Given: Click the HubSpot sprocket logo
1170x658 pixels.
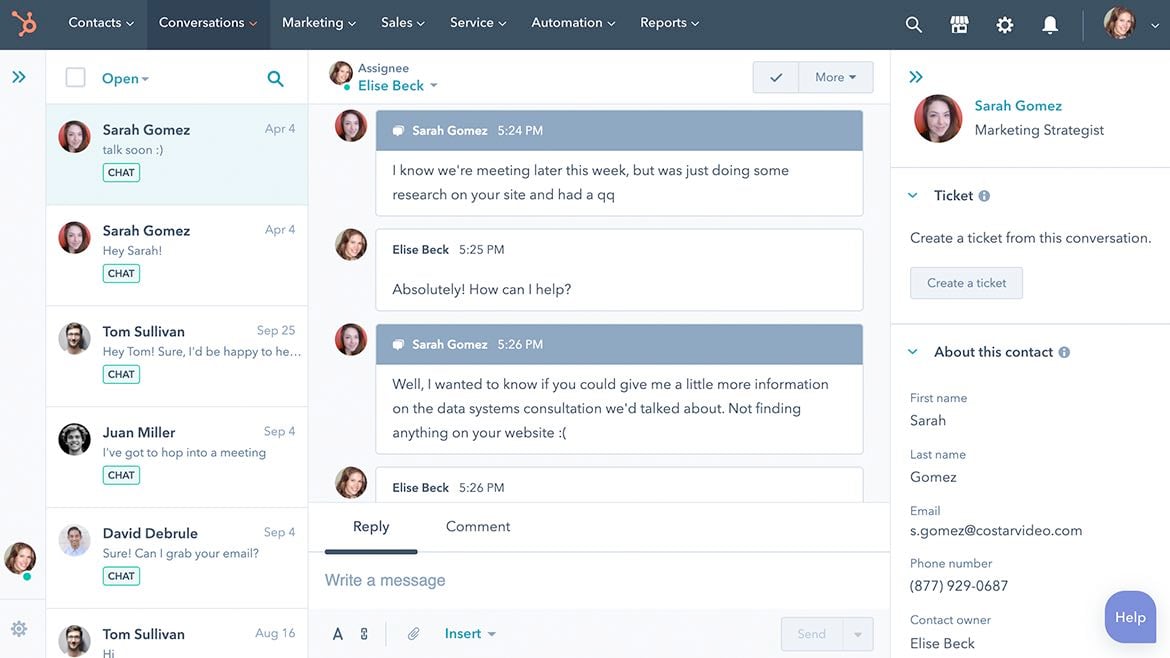Looking at the screenshot, I should (24, 22).
